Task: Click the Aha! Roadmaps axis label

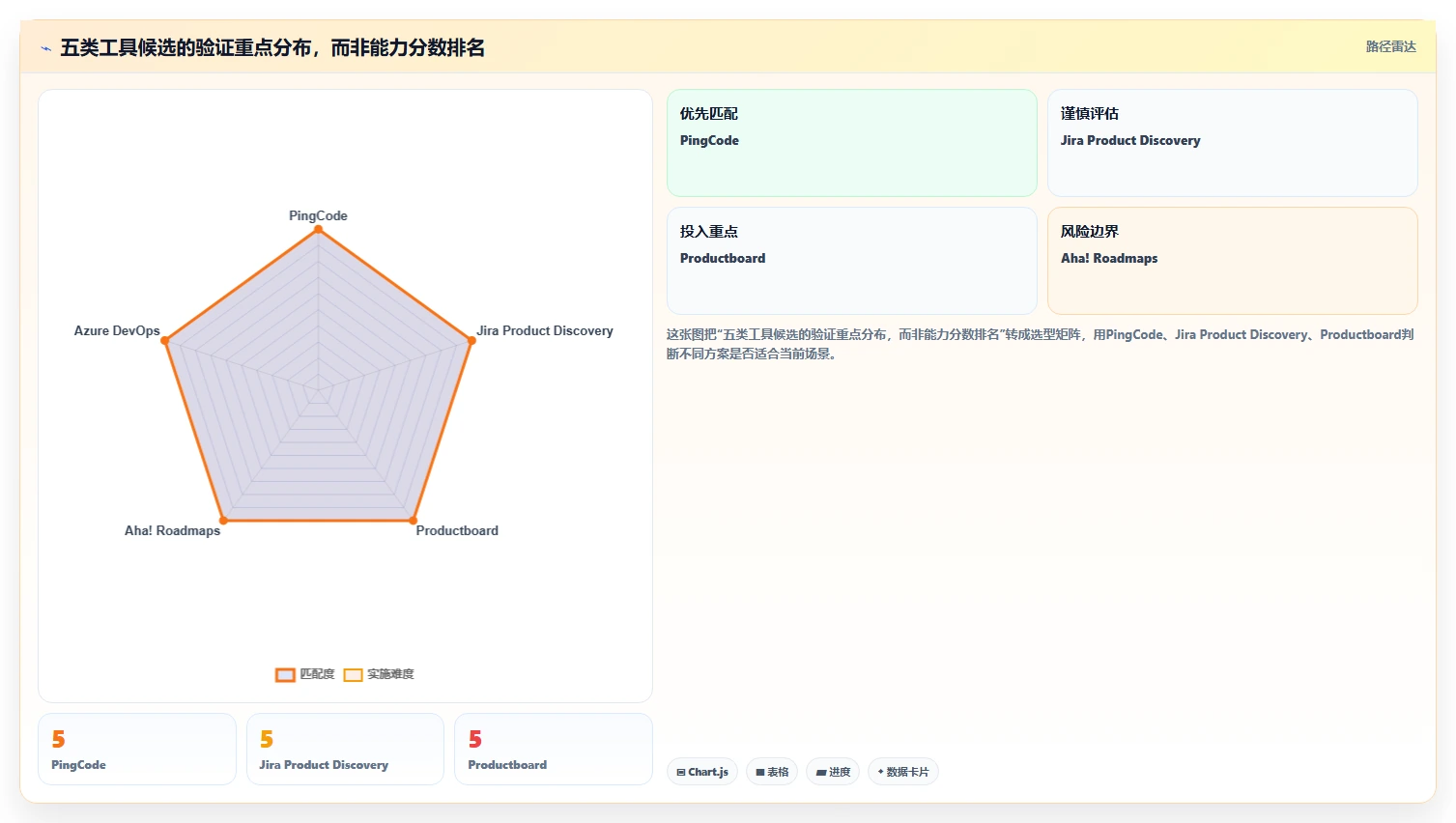Action: [172, 530]
